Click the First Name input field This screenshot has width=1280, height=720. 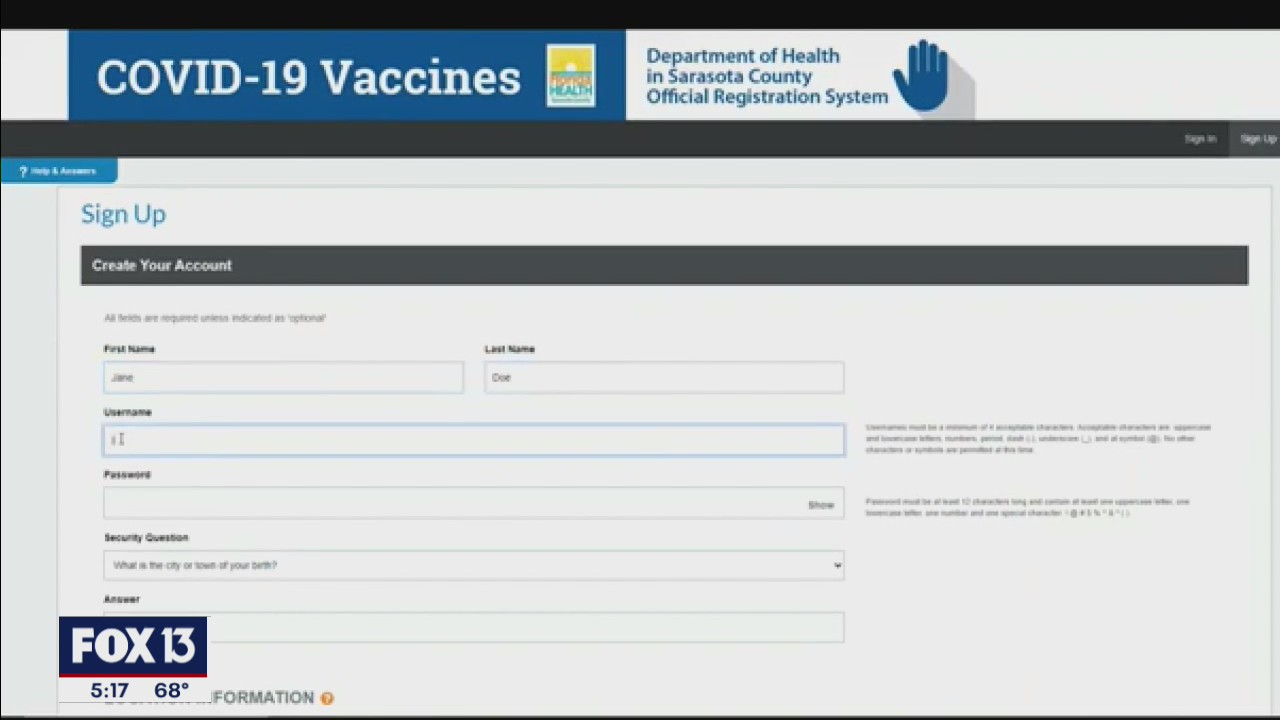[283, 377]
